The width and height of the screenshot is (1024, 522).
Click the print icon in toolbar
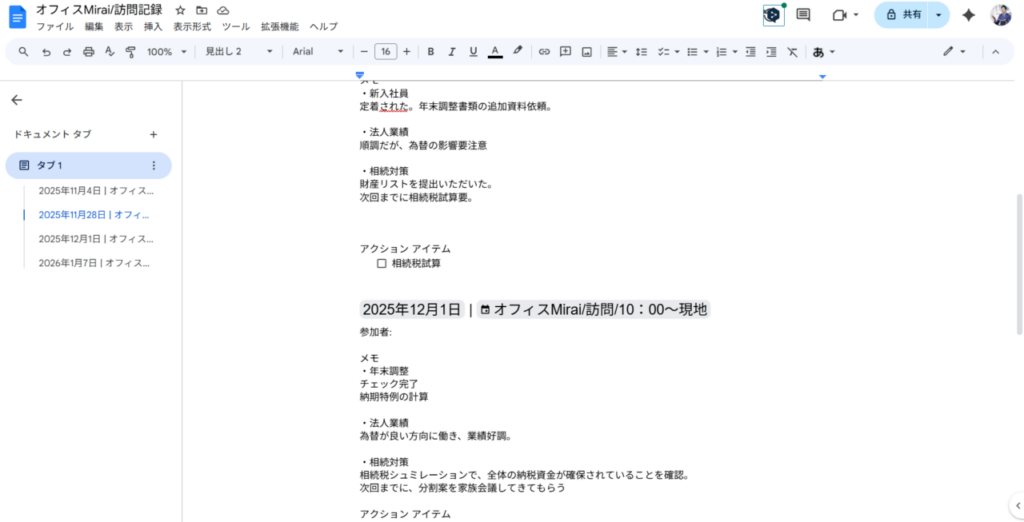point(88,52)
